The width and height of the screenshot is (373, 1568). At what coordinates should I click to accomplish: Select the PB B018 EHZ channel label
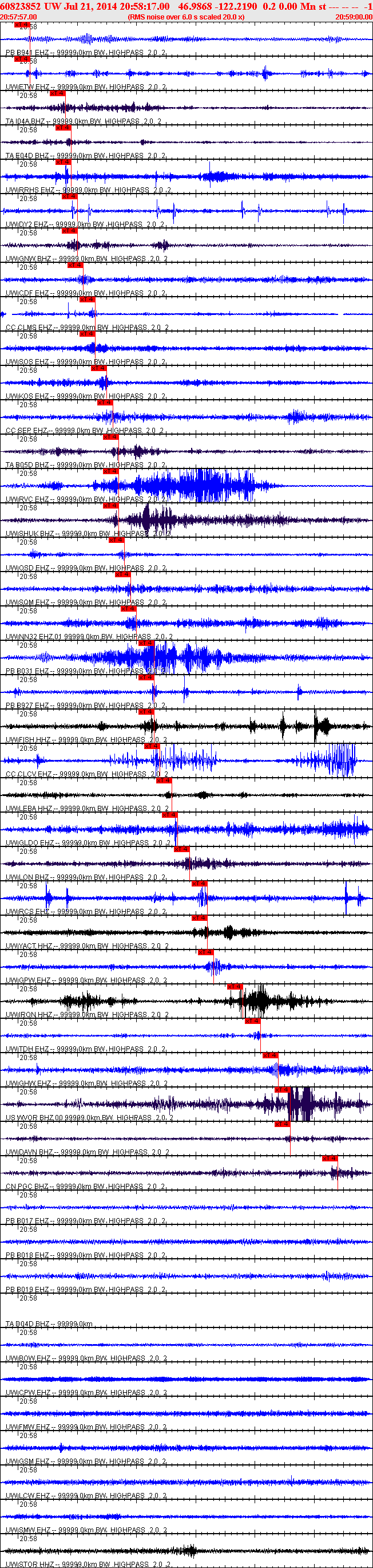pos(27,1255)
